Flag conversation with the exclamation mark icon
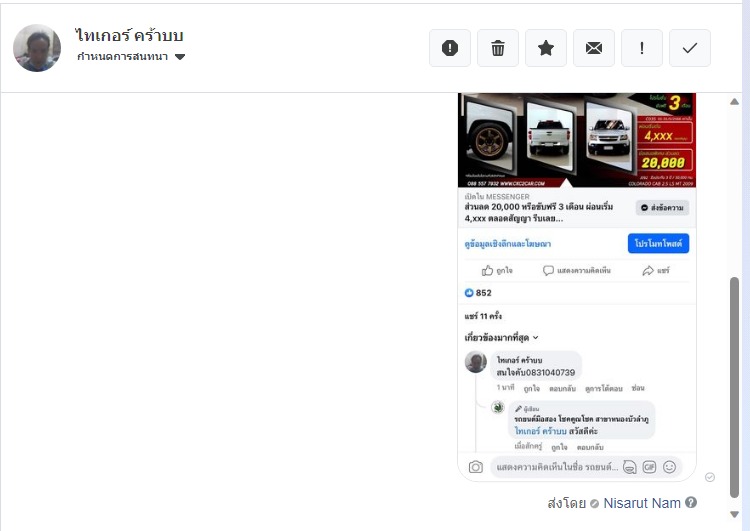 tap(641, 48)
